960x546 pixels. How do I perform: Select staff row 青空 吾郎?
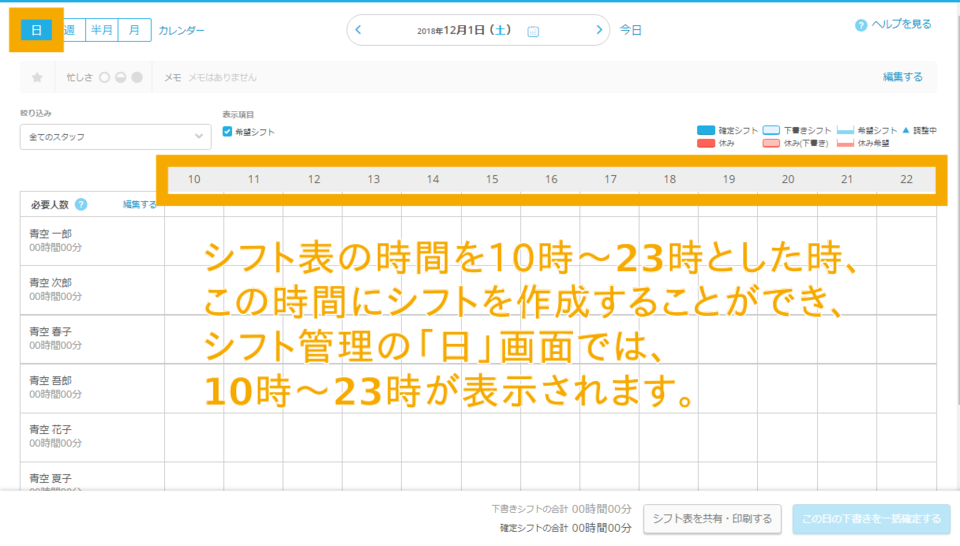pyautogui.click(x=92, y=388)
